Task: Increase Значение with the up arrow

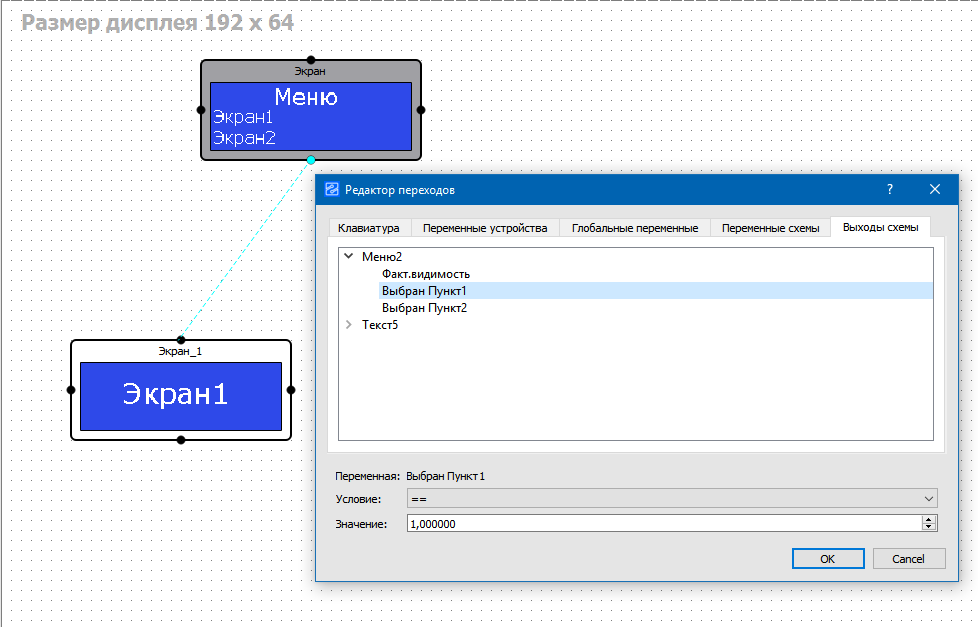Action: [929, 519]
